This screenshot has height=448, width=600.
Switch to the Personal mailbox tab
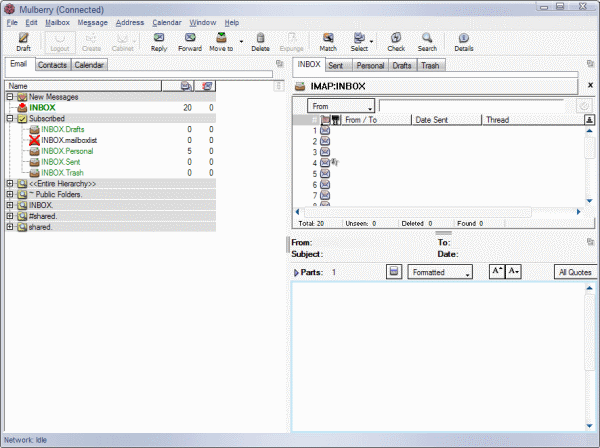click(370, 65)
